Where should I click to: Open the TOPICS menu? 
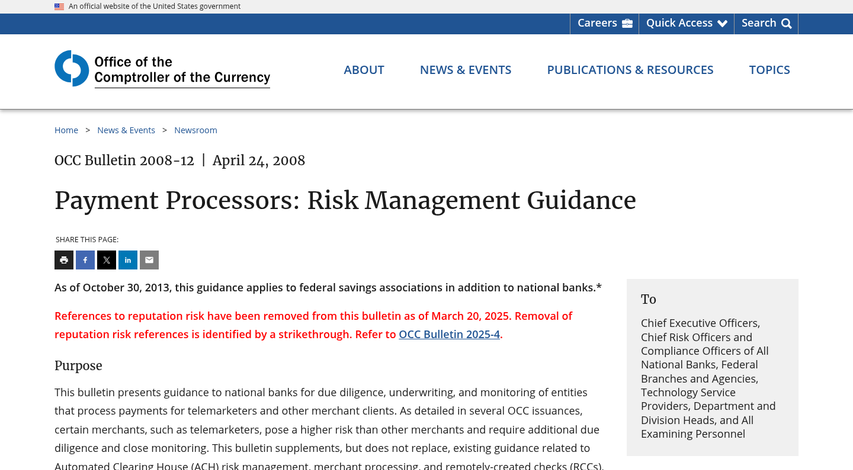click(x=769, y=70)
